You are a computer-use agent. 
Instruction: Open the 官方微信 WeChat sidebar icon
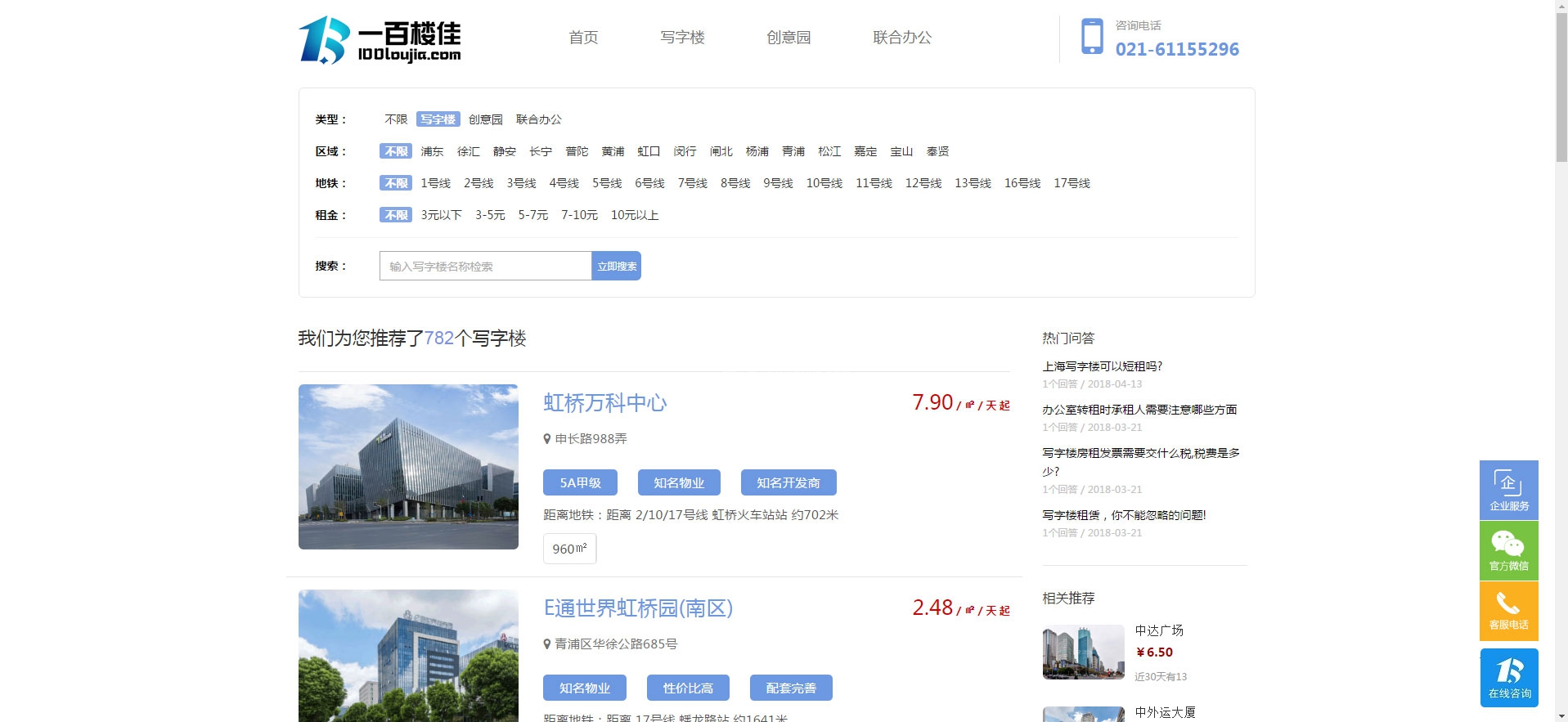[1508, 550]
